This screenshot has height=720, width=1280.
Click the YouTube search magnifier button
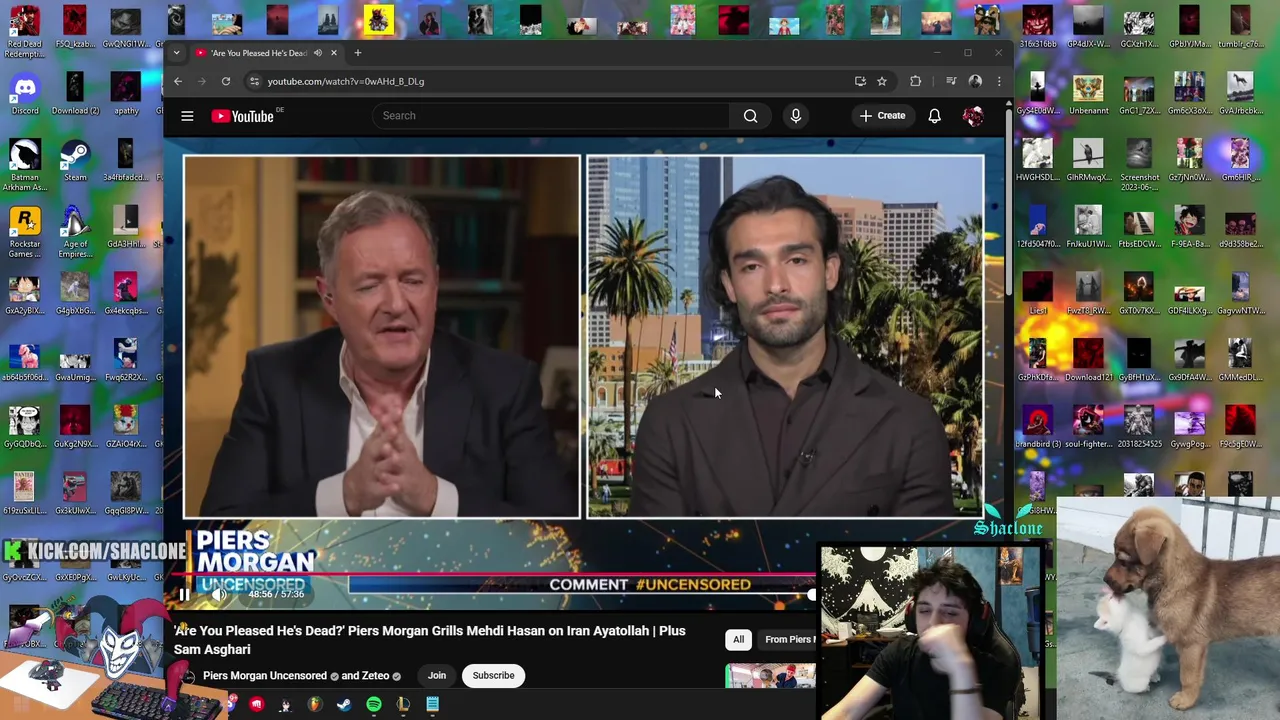[750, 116]
